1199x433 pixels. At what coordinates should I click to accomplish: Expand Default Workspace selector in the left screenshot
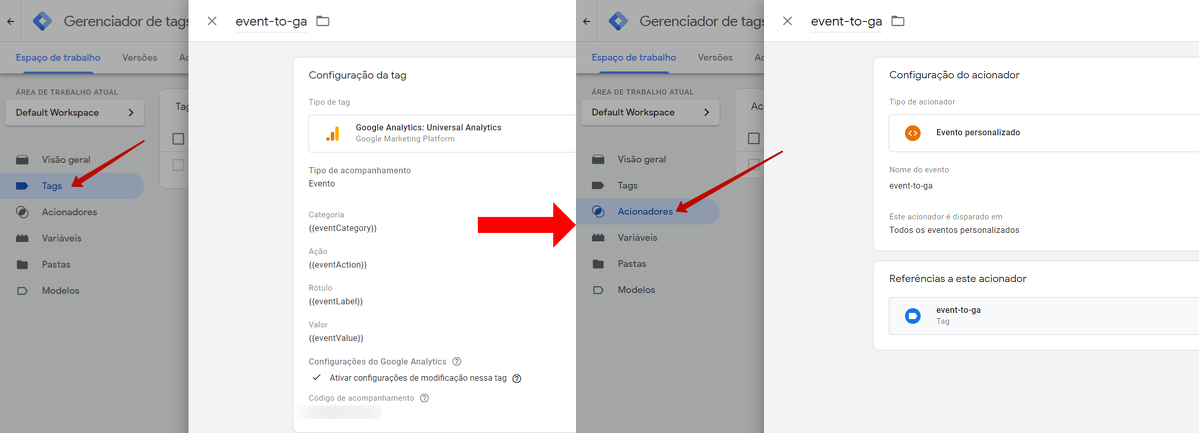(x=74, y=113)
